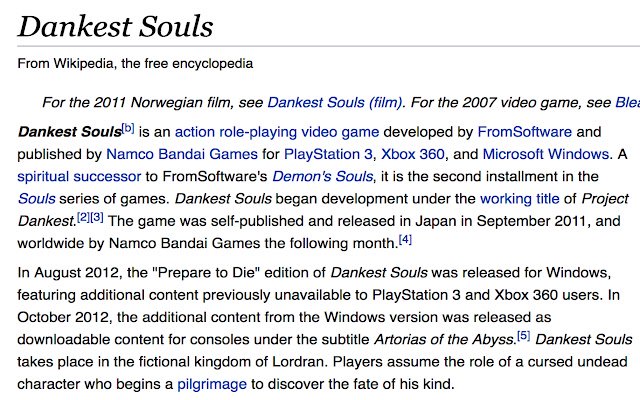The image size is (640, 400).
Task: Open the Dankest Souls (film) link
Action: 335,102
